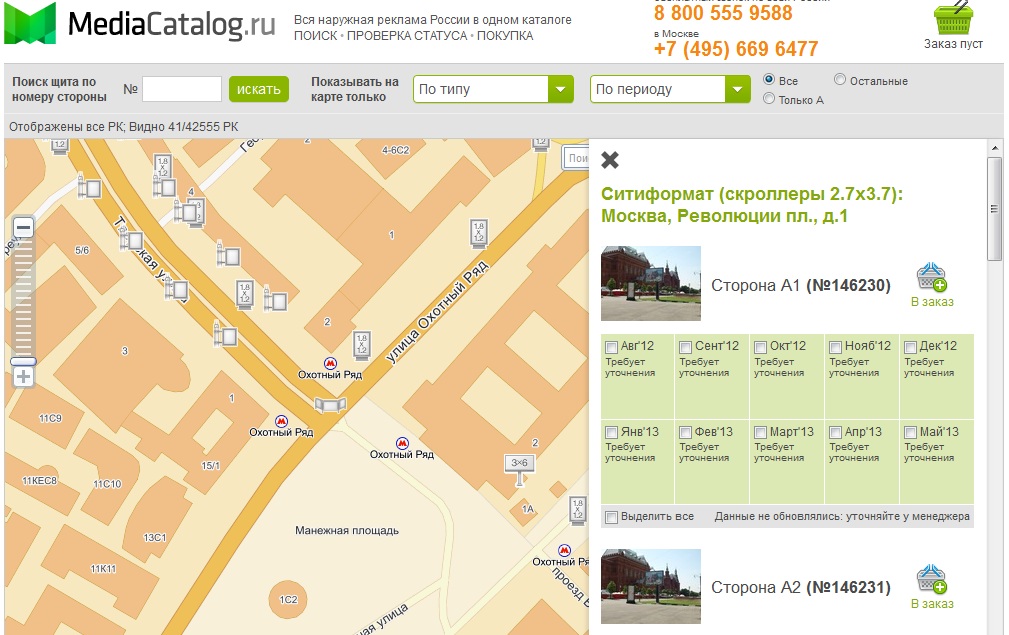Open the shopping basket order icon
1009x635 pixels.
(x=953, y=18)
